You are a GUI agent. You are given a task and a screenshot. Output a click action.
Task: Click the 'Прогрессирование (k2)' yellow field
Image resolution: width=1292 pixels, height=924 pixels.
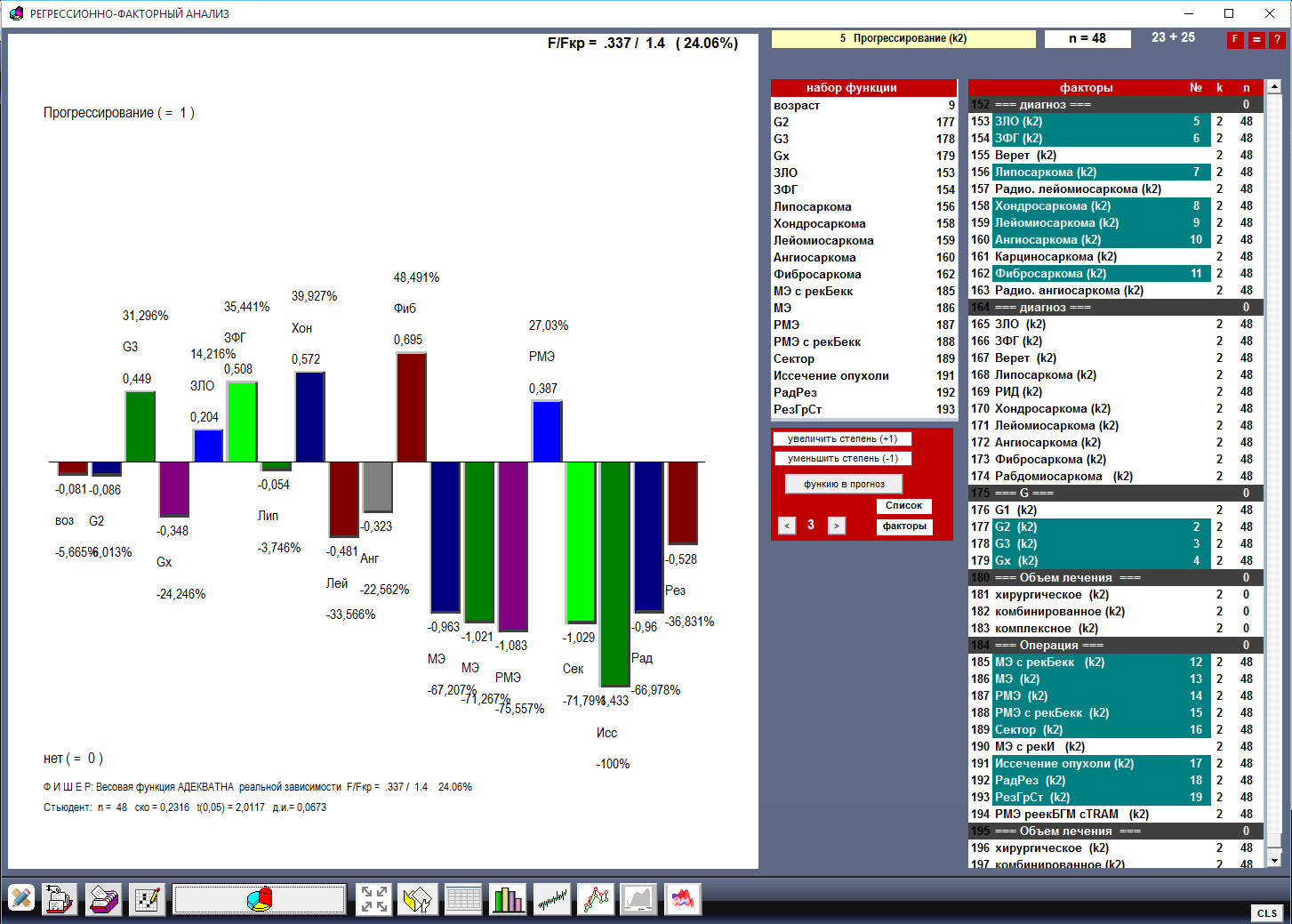click(x=903, y=39)
